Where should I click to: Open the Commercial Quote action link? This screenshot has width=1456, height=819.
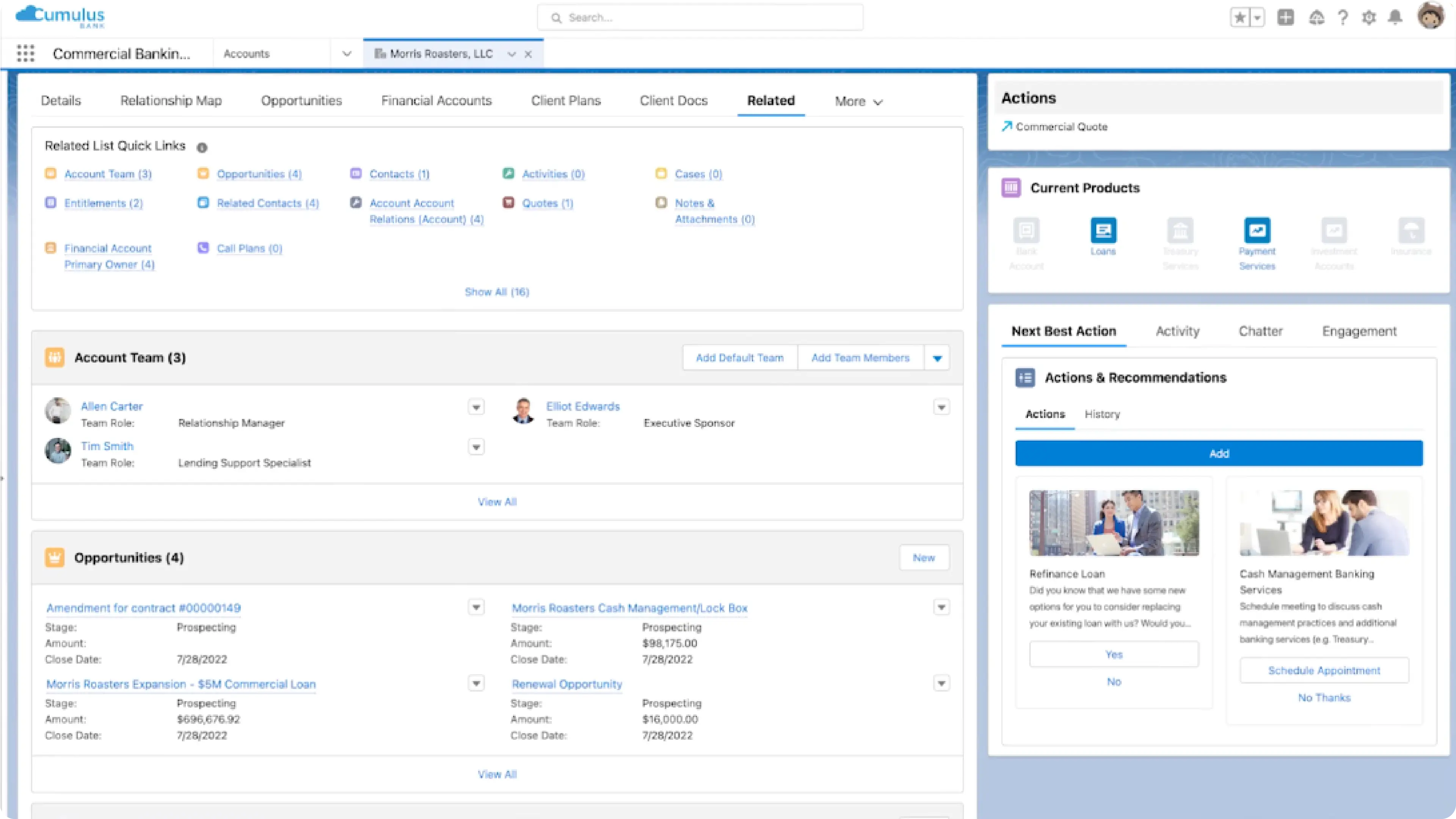(x=1062, y=127)
